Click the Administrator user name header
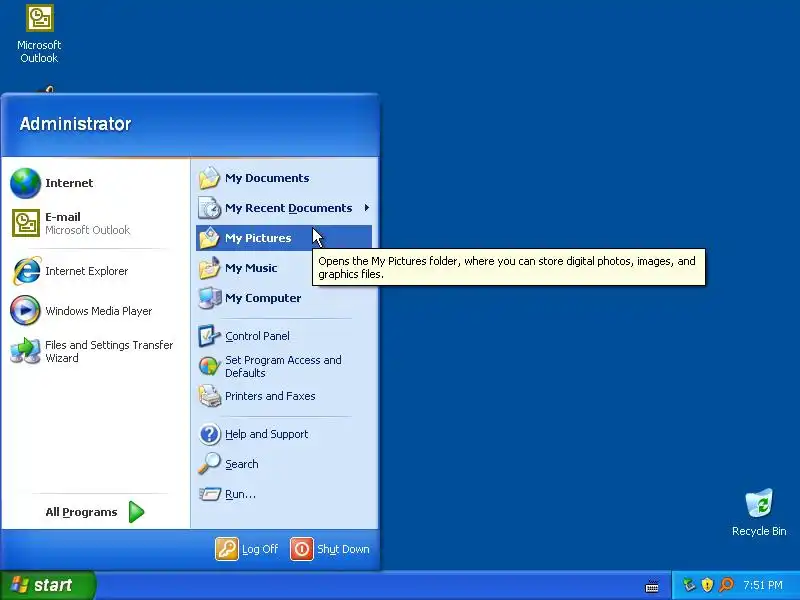The width and height of the screenshot is (800, 600). click(x=76, y=124)
